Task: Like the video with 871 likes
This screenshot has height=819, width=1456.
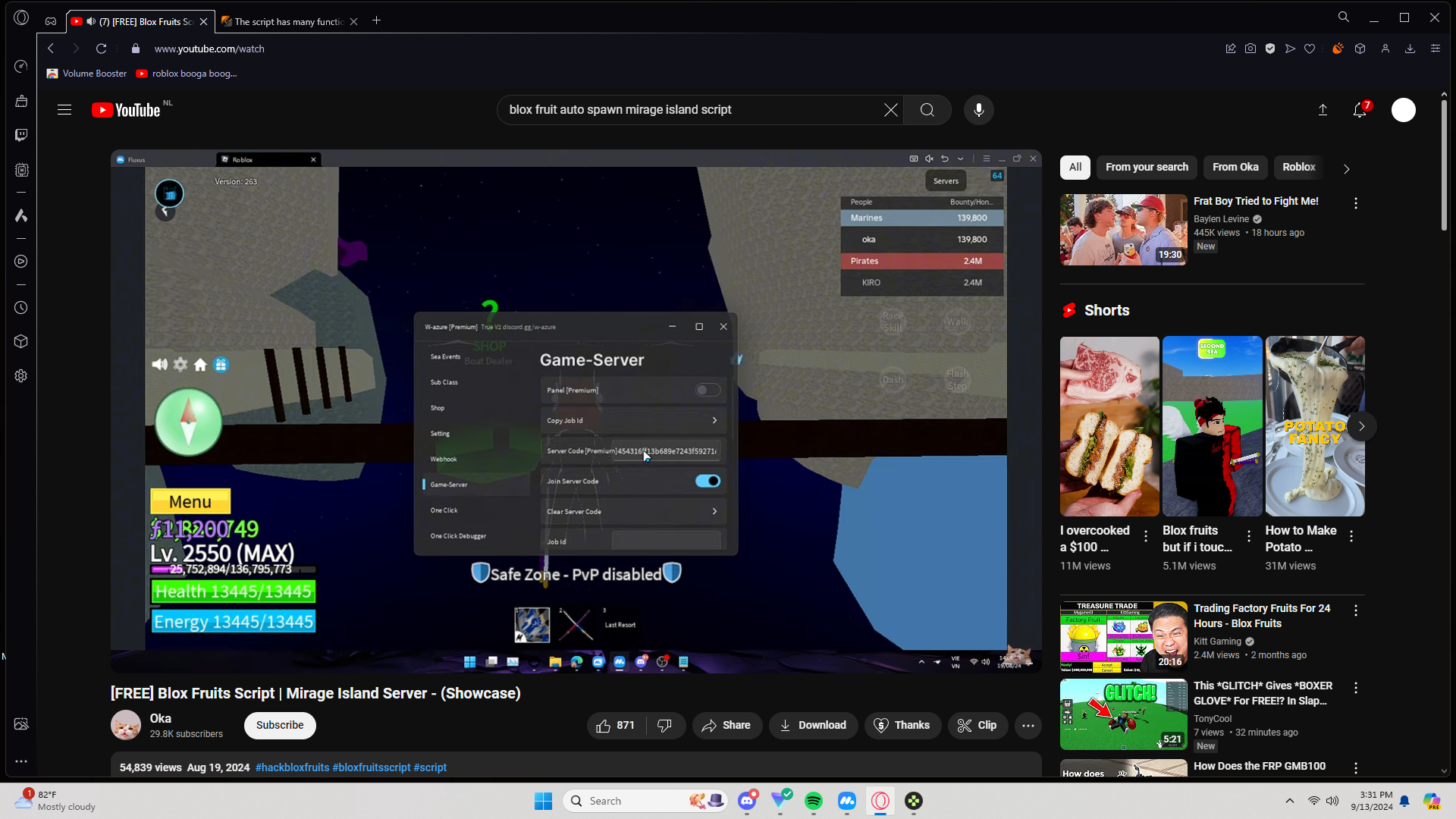Action: click(x=615, y=726)
